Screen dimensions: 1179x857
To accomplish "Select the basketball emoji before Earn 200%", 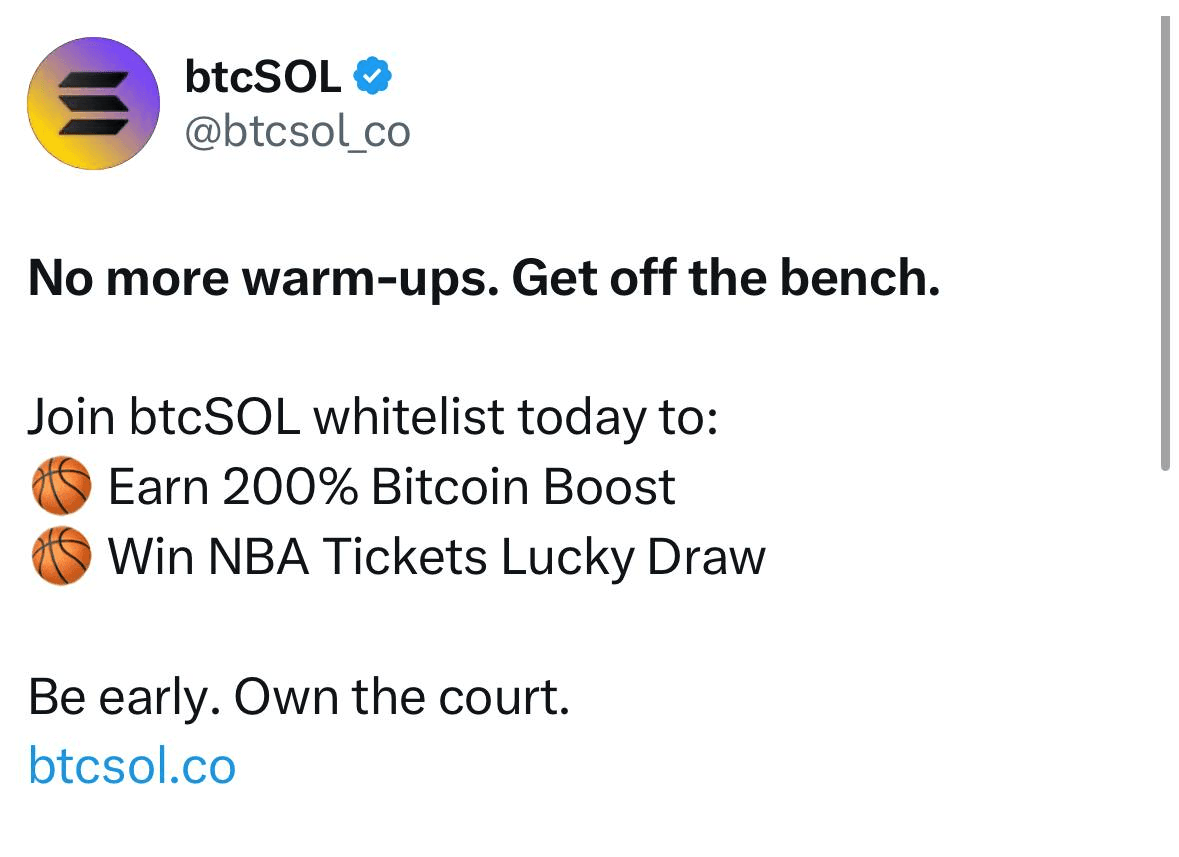I will (62, 486).
